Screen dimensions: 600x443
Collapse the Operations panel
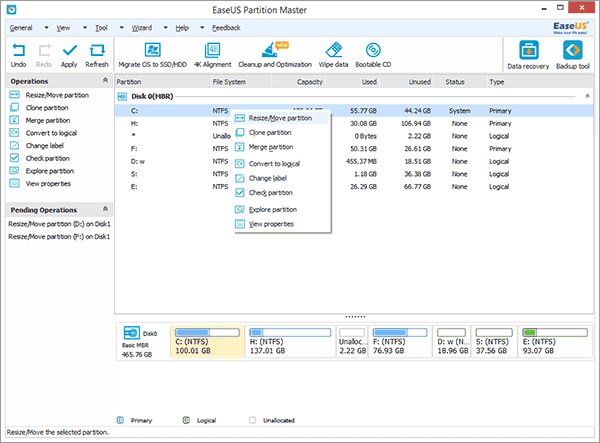(105, 80)
